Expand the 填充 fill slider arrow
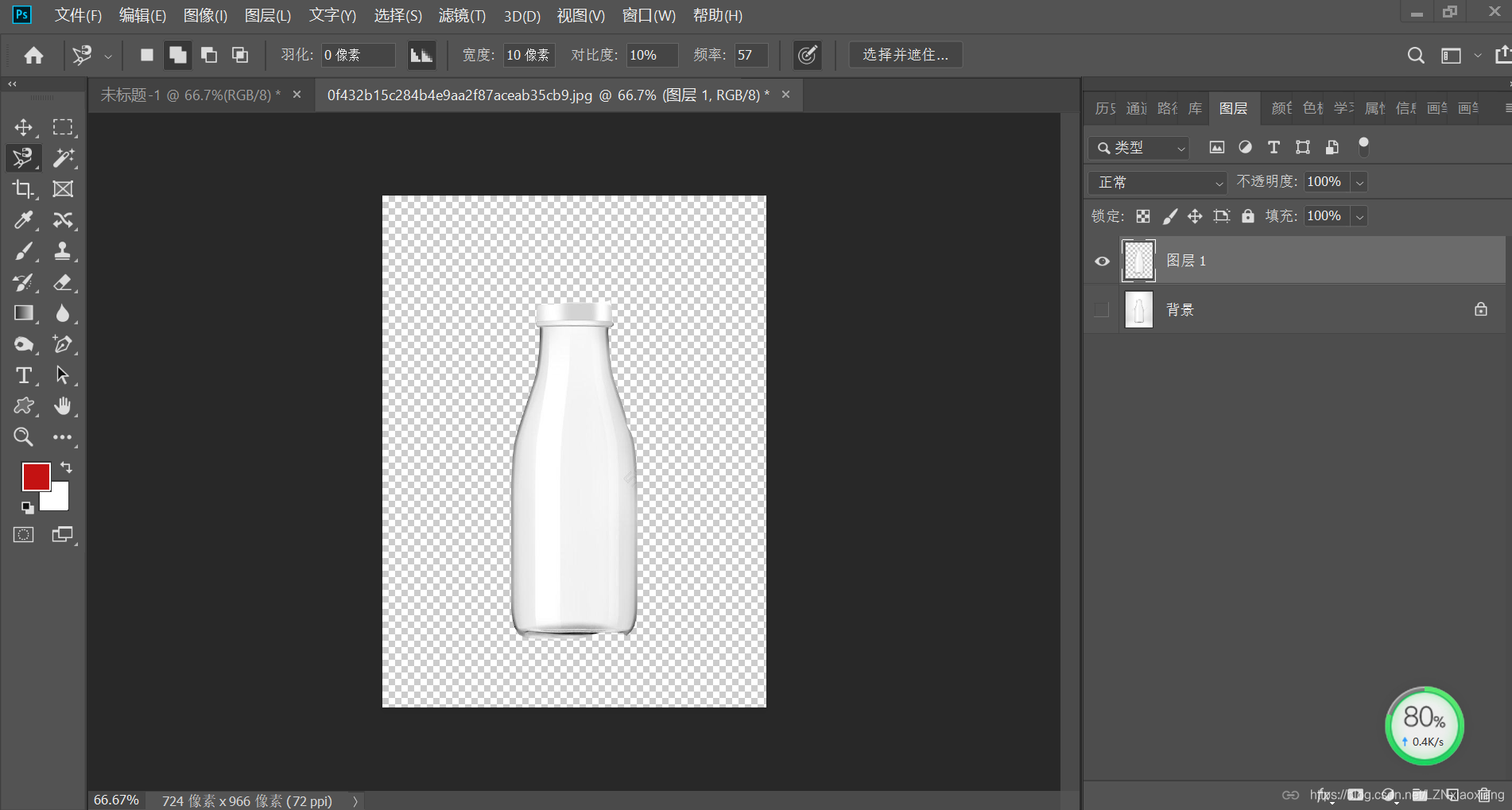The width and height of the screenshot is (1512, 810). coord(1360,216)
